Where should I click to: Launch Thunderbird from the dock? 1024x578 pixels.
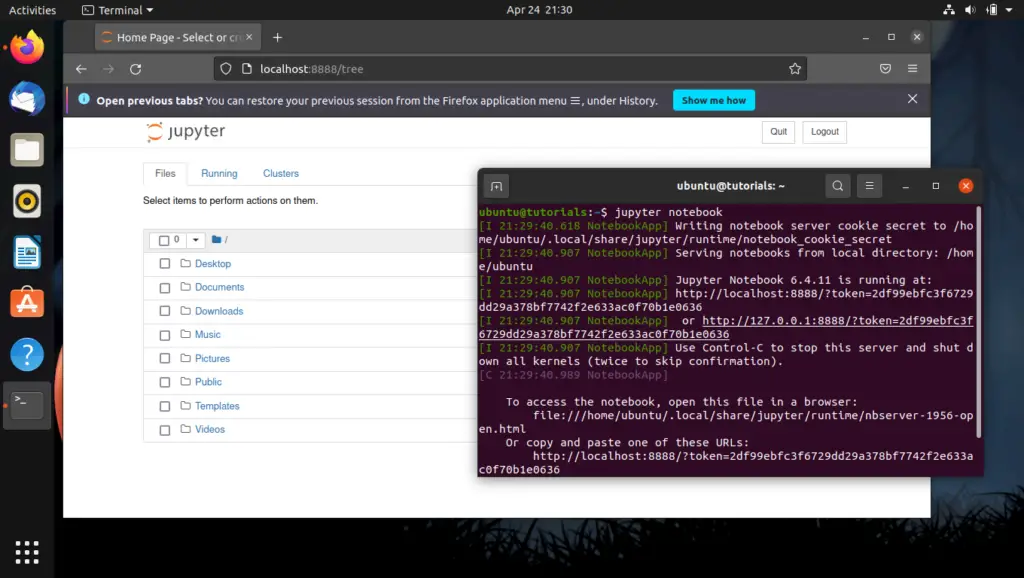[27, 99]
